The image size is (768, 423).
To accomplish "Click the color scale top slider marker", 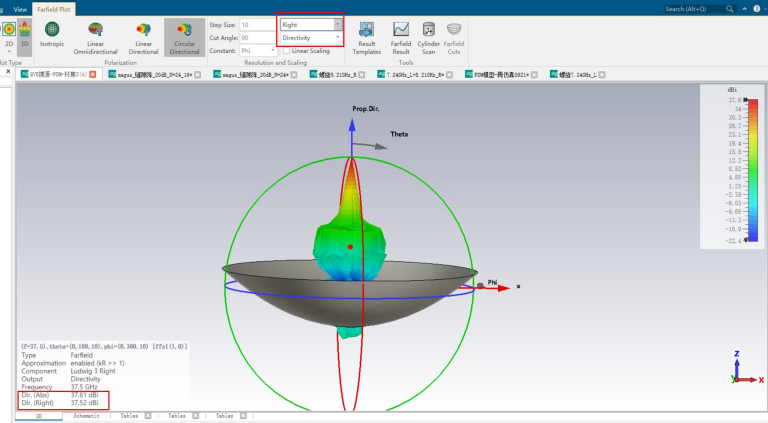I will (x=746, y=100).
